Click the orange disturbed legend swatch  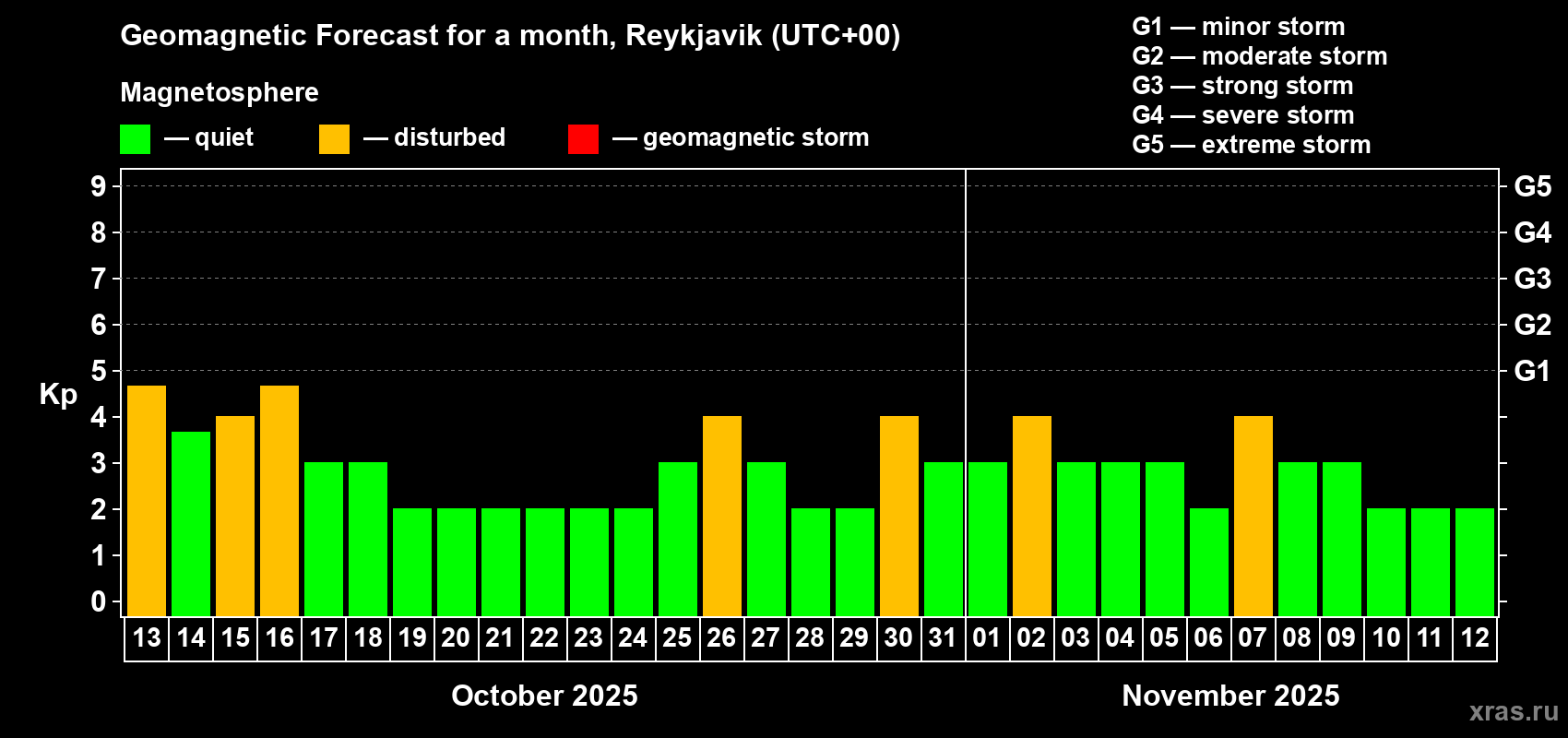pyautogui.click(x=334, y=139)
